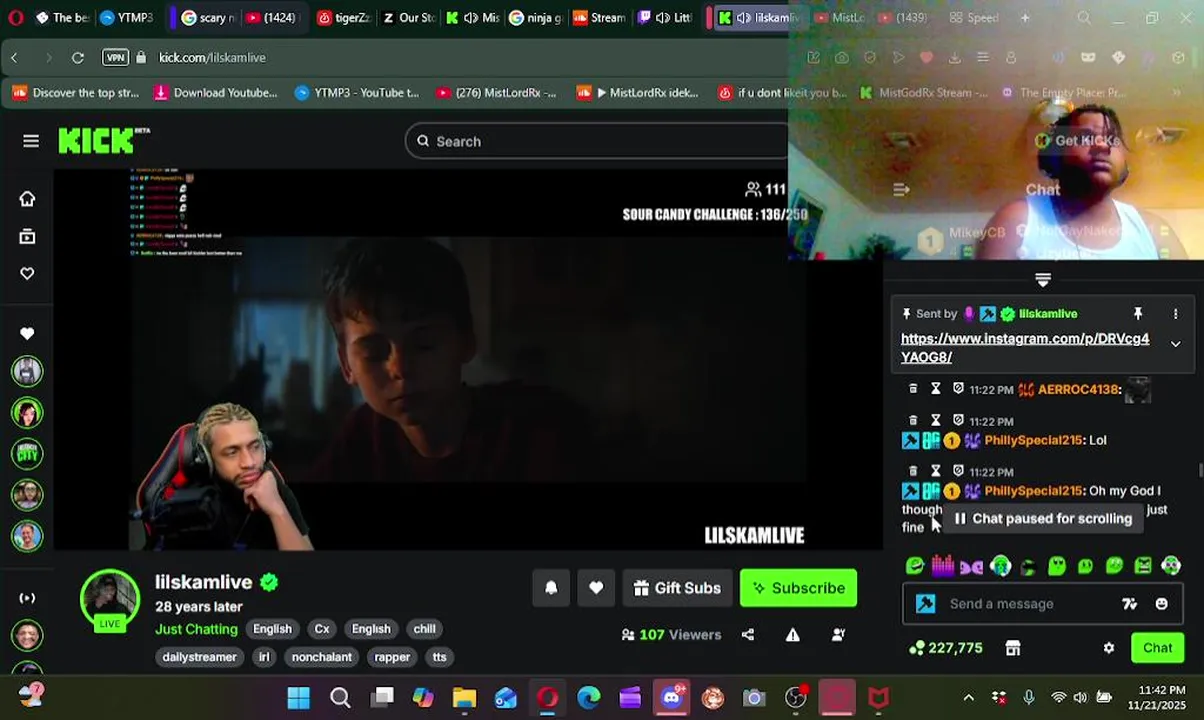
Task: Open the chat text style icon
Action: [1129, 604]
